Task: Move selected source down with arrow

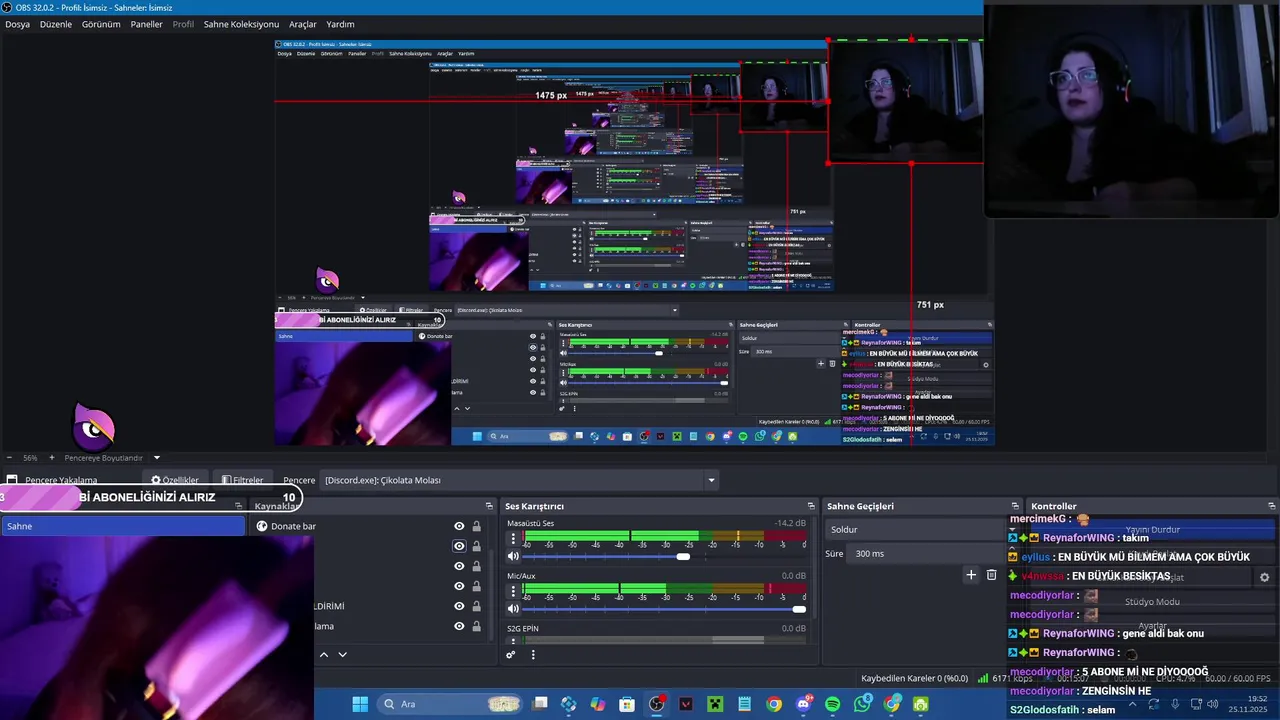Action: tap(342, 654)
